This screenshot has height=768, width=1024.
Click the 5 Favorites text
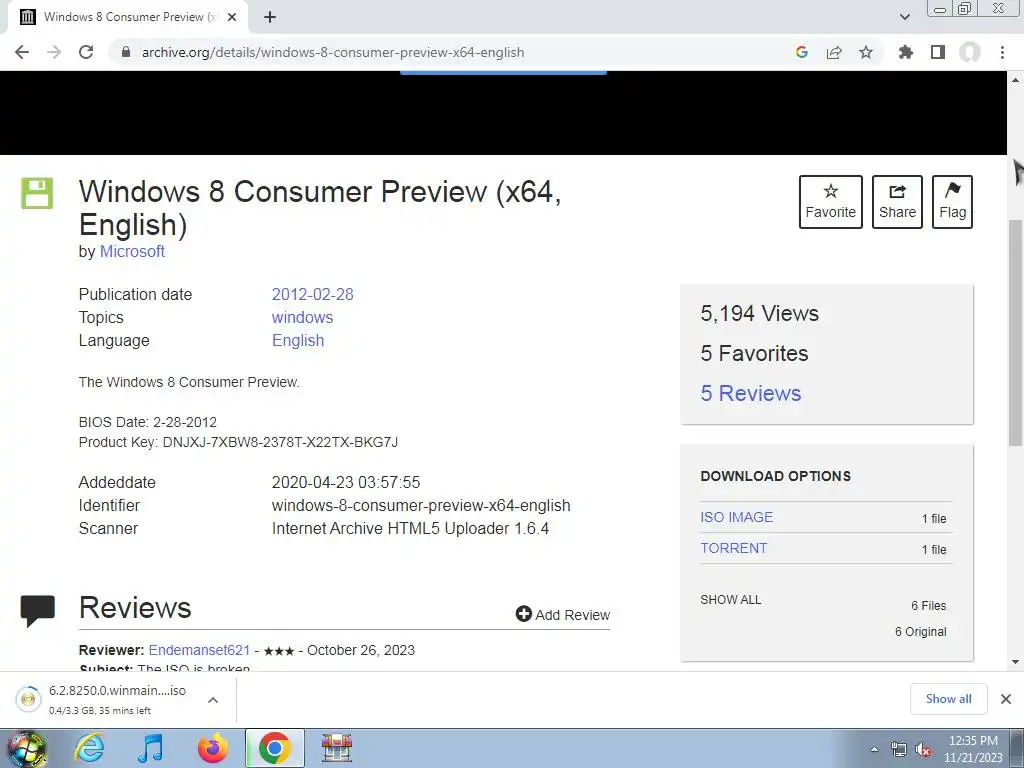coord(754,353)
